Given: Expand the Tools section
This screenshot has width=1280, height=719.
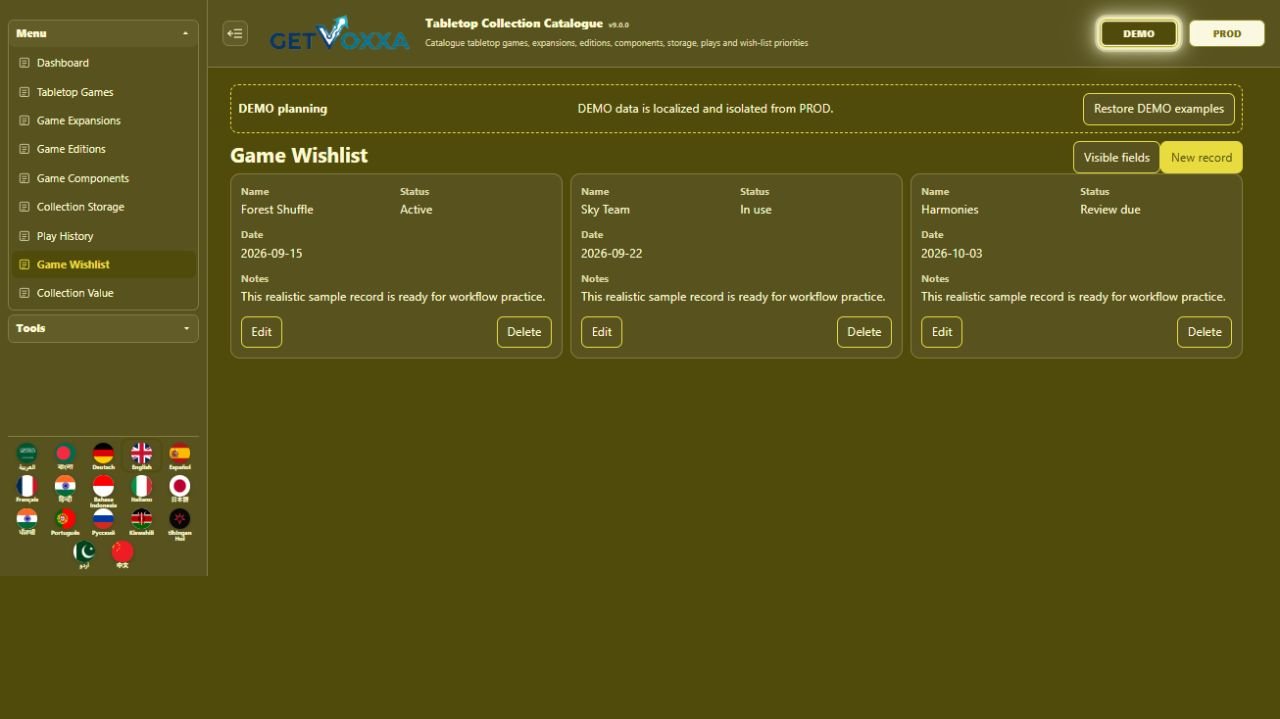Looking at the screenshot, I should tap(103, 328).
